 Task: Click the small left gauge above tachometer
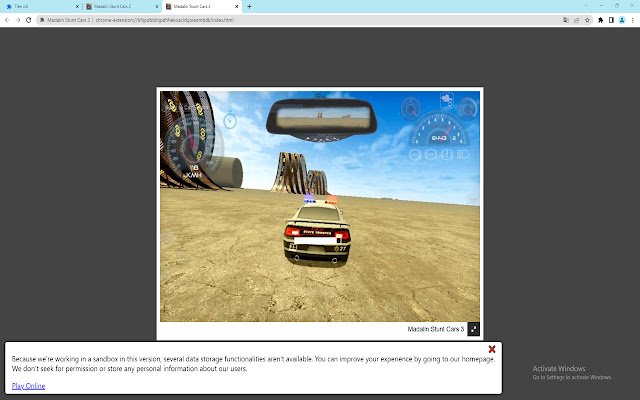coord(411,109)
